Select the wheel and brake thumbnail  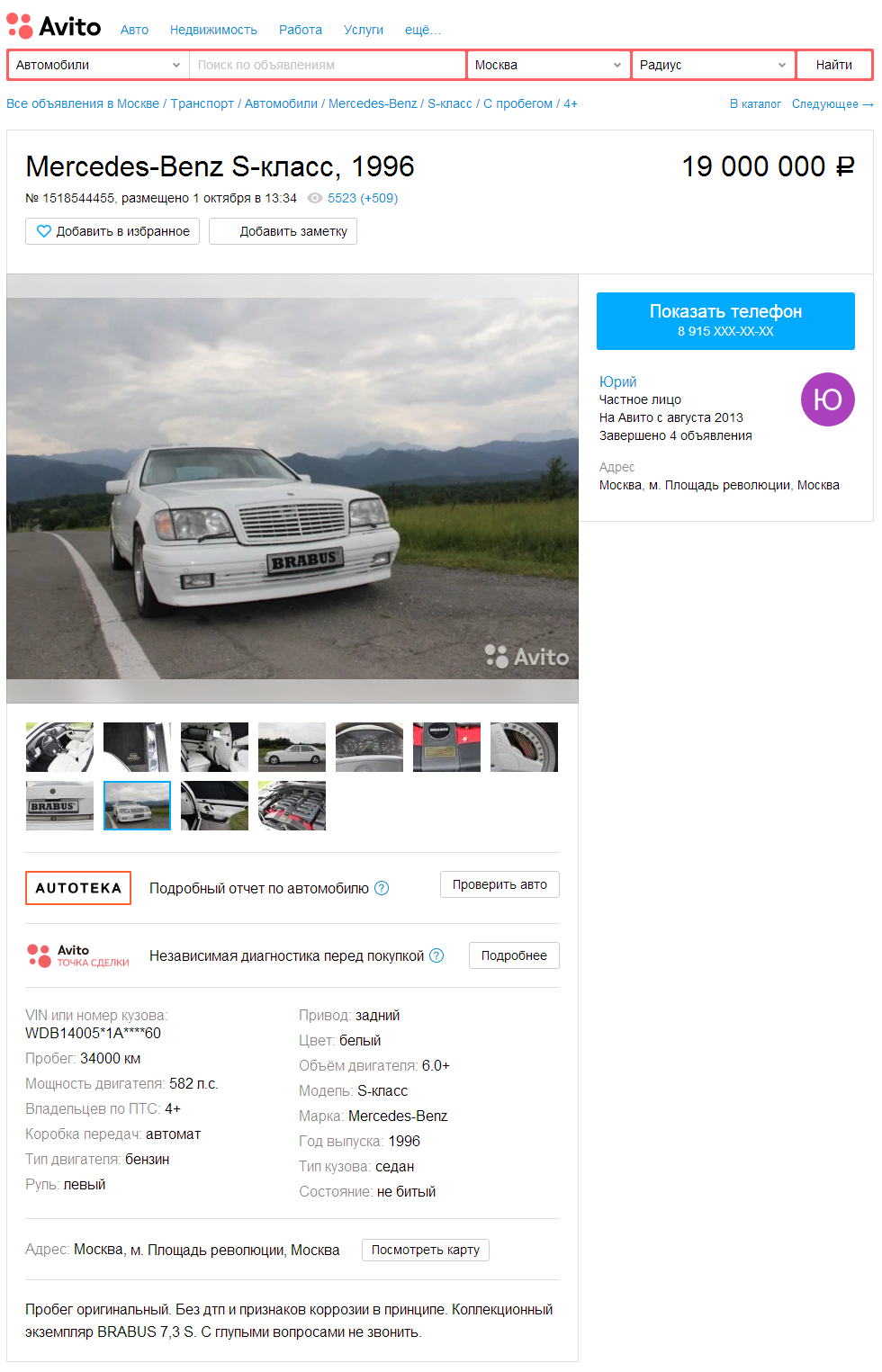[524, 747]
